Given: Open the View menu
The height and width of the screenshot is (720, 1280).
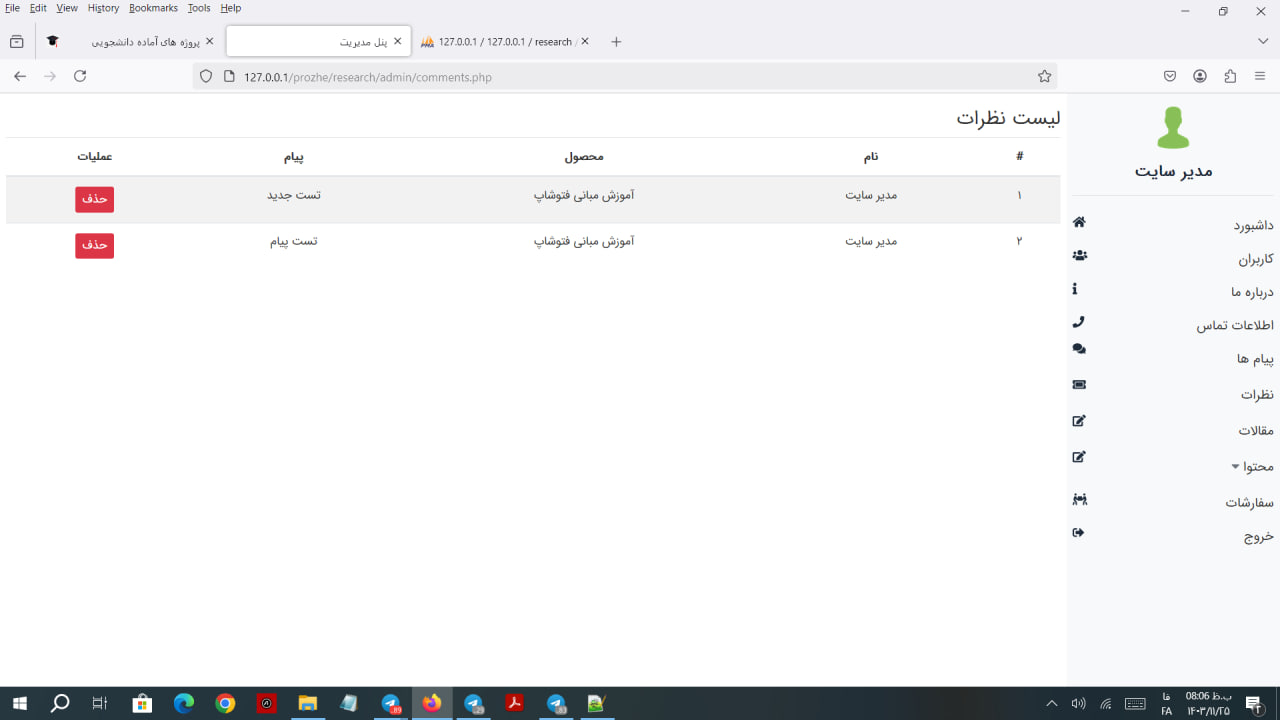Looking at the screenshot, I should point(67,8).
